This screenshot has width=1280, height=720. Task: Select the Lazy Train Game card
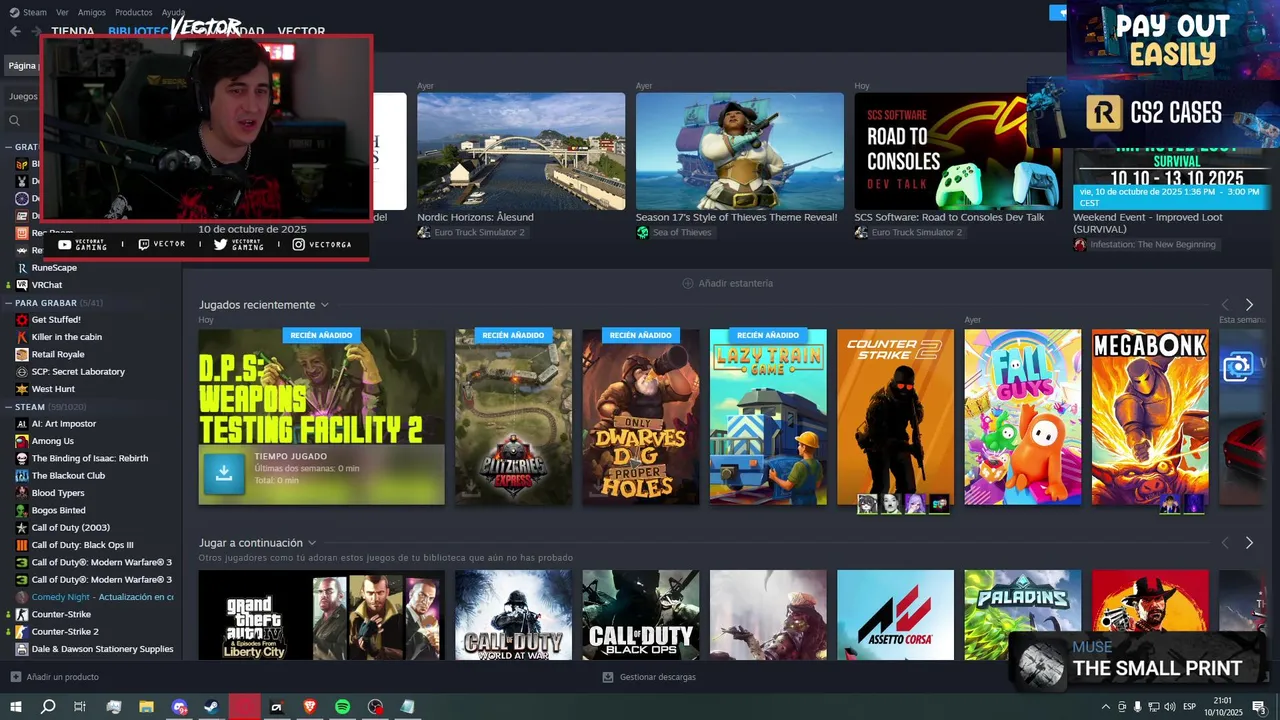pos(768,417)
